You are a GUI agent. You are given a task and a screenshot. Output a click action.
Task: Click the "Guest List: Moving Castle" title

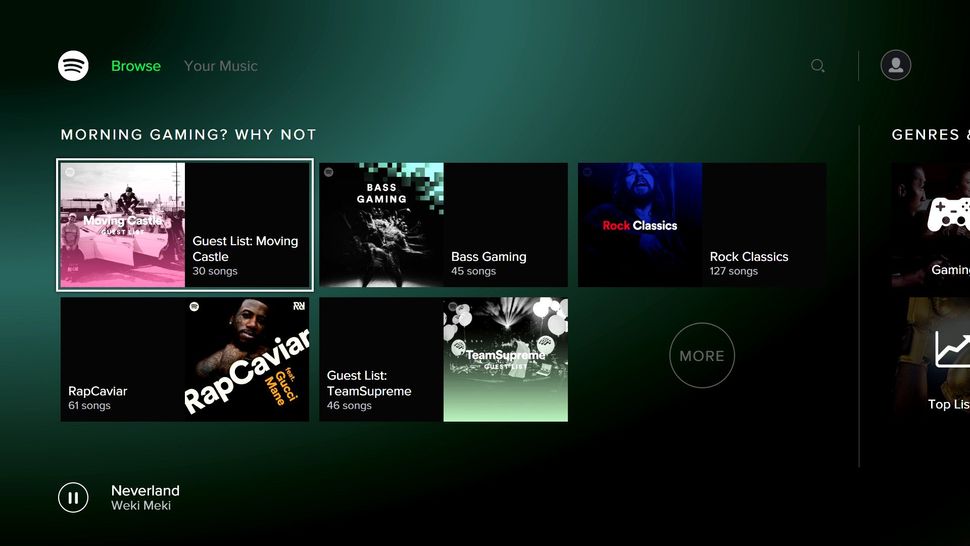point(245,249)
